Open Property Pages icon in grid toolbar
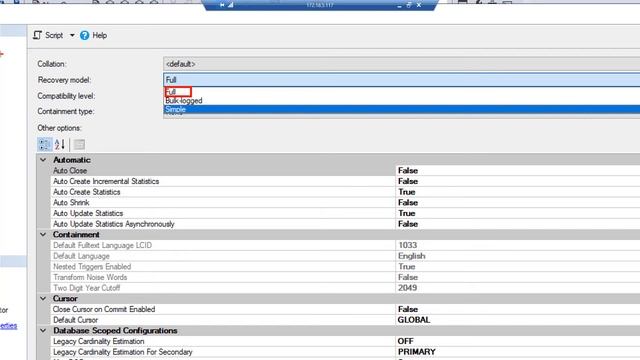640x360 pixels. tap(79, 144)
